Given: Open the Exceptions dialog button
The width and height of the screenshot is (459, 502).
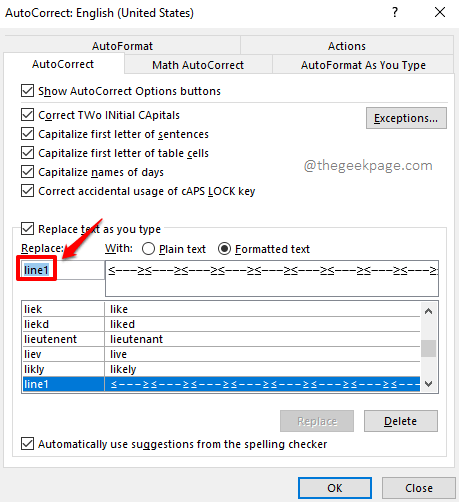Looking at the screenshot, I should point(406,118).
